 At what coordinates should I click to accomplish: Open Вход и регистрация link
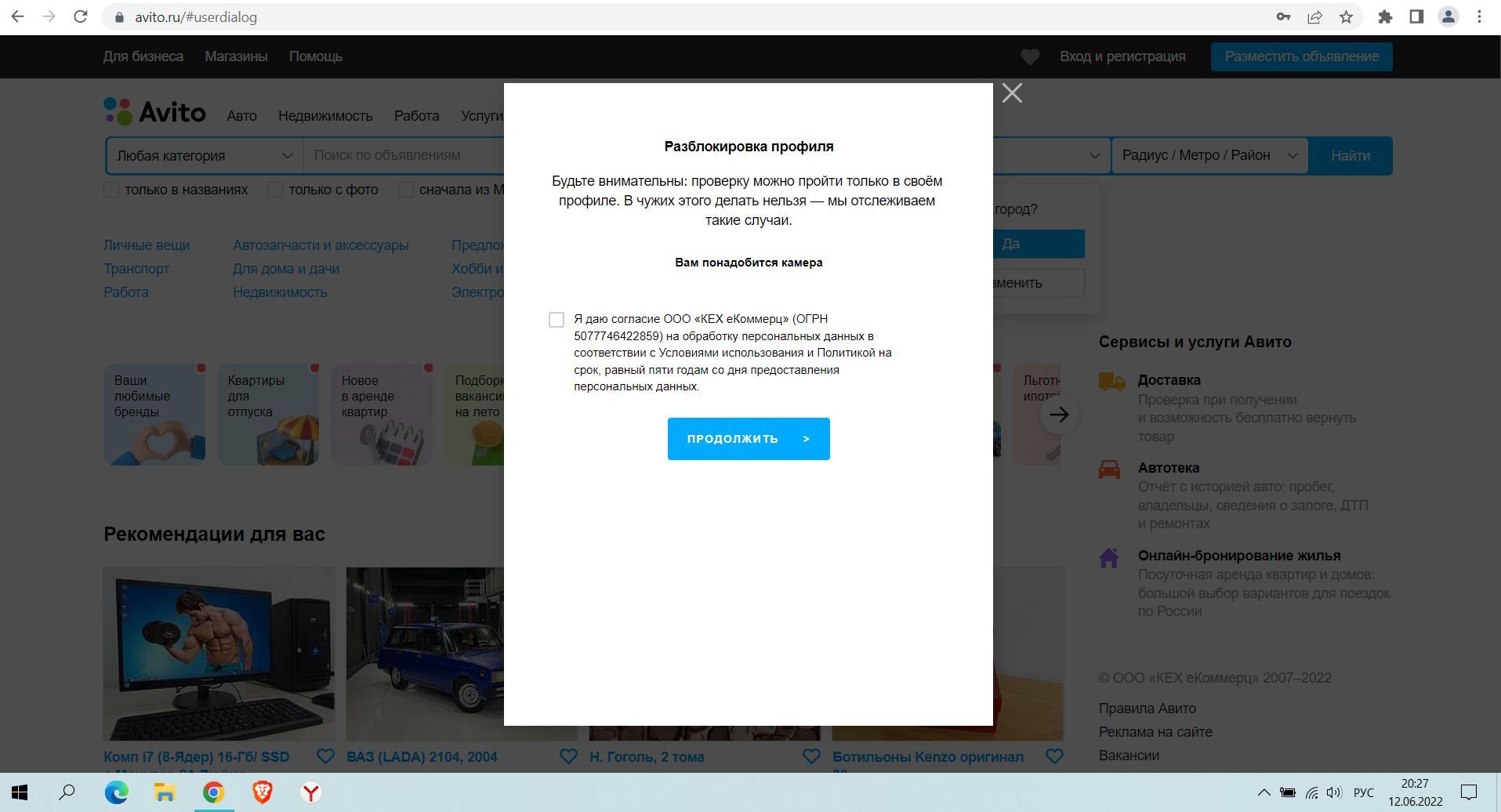click(1122, 56)
